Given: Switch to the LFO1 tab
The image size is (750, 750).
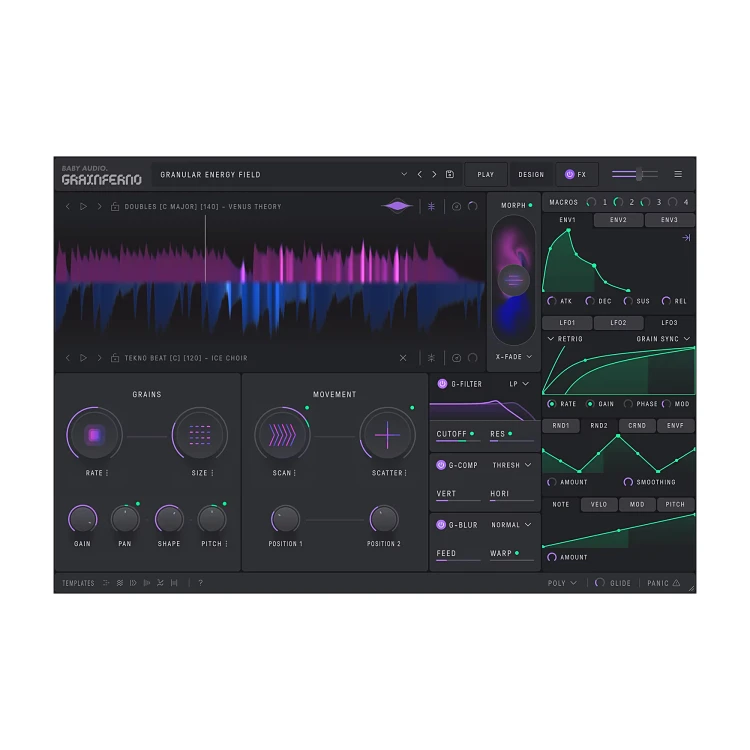Looking at the screenshot, I should coord(567,322).
